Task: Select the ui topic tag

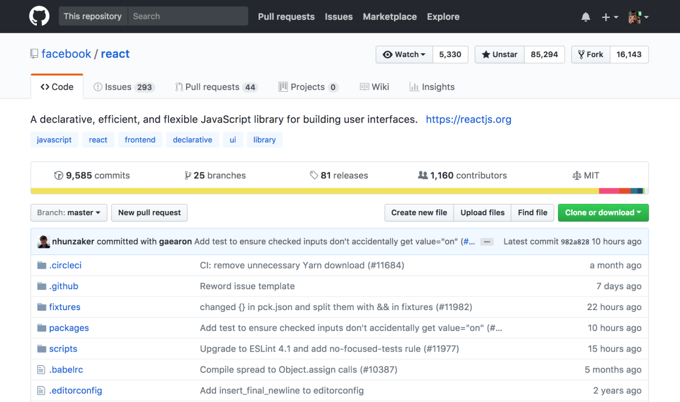Action: point(233,140)
